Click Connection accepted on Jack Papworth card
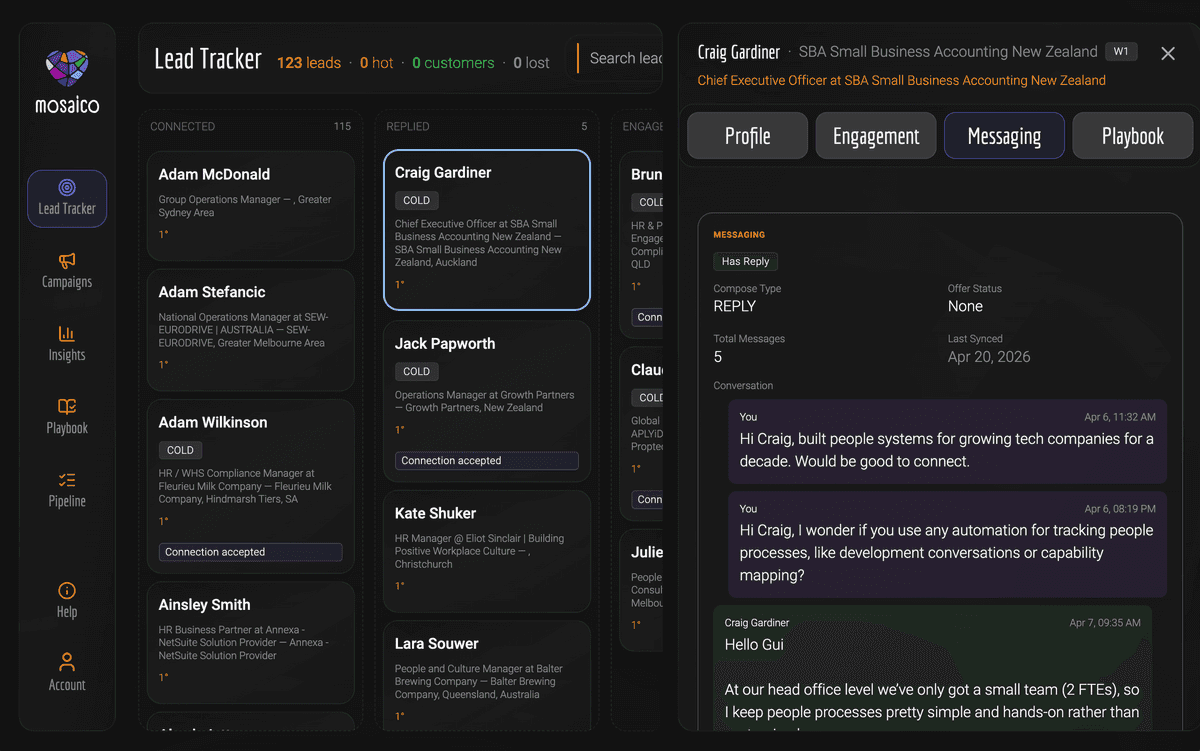Viewport: 1200px width, 751px height. [487, 461]
